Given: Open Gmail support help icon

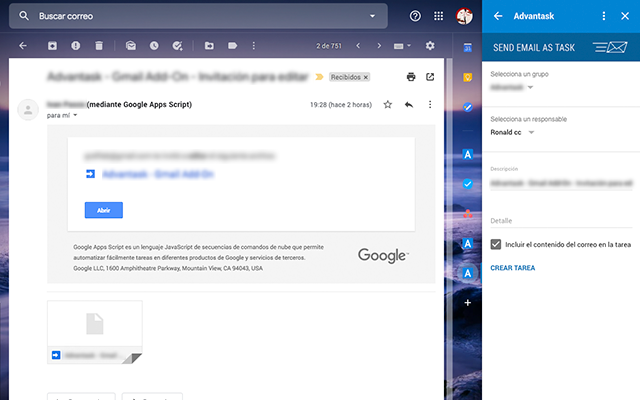Looking at the screenshot, I should pos(415,16).
